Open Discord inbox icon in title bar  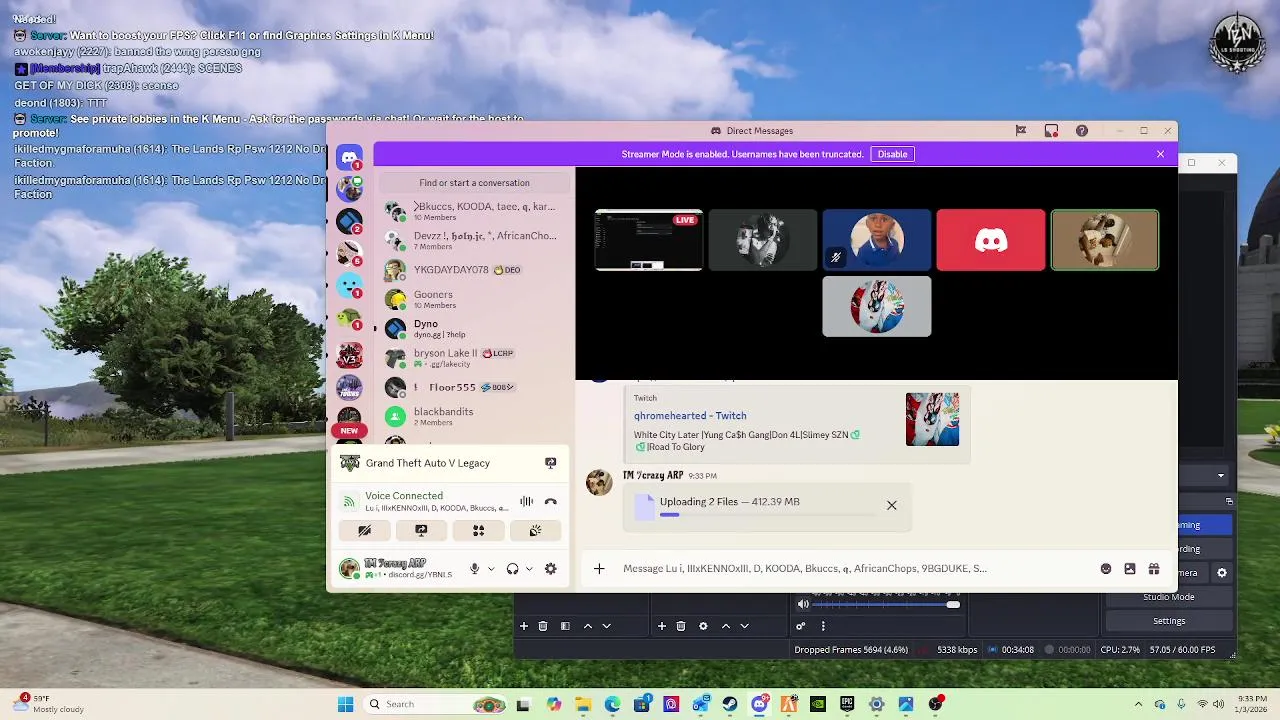(1051, 131)
